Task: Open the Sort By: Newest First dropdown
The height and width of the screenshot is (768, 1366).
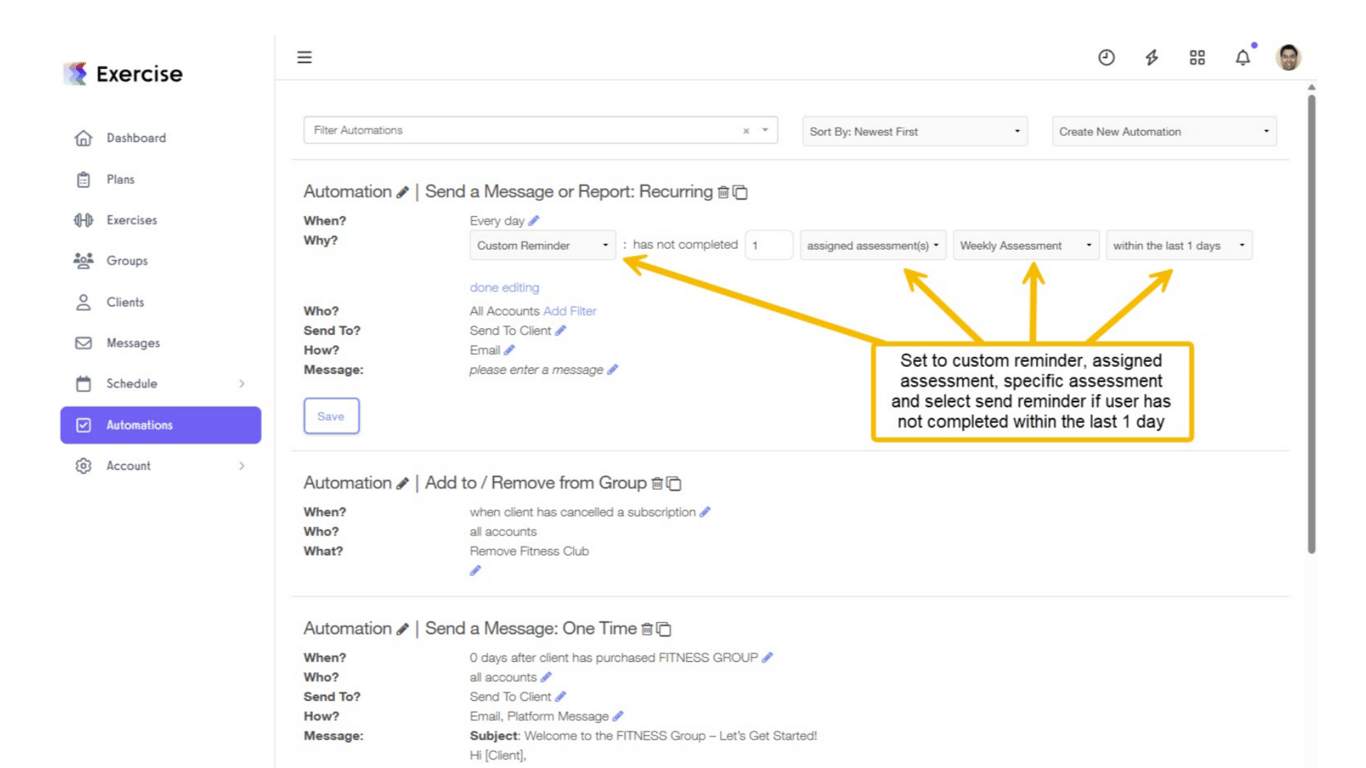Action: tap(913, 130)
